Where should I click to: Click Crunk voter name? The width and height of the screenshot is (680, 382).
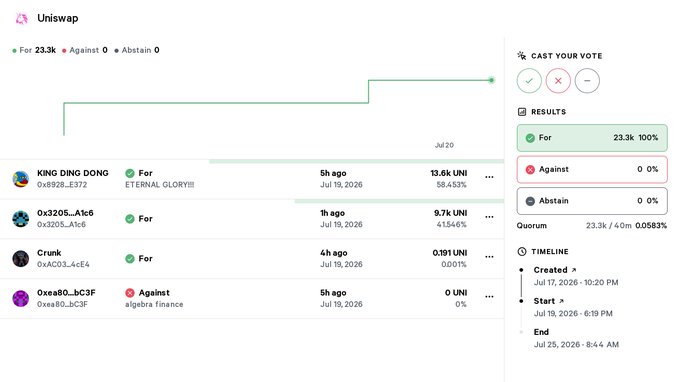click(49, 253)
